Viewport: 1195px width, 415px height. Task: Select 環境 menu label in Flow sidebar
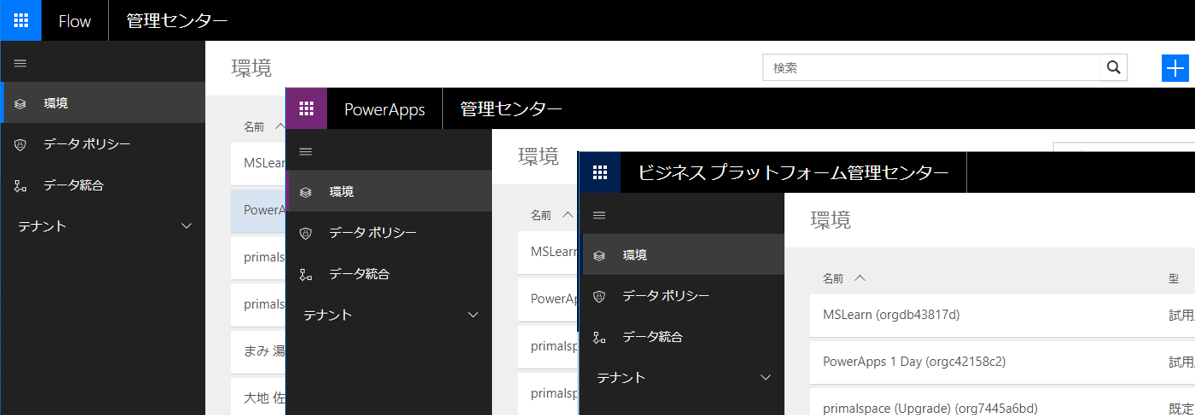coord(56,104)
